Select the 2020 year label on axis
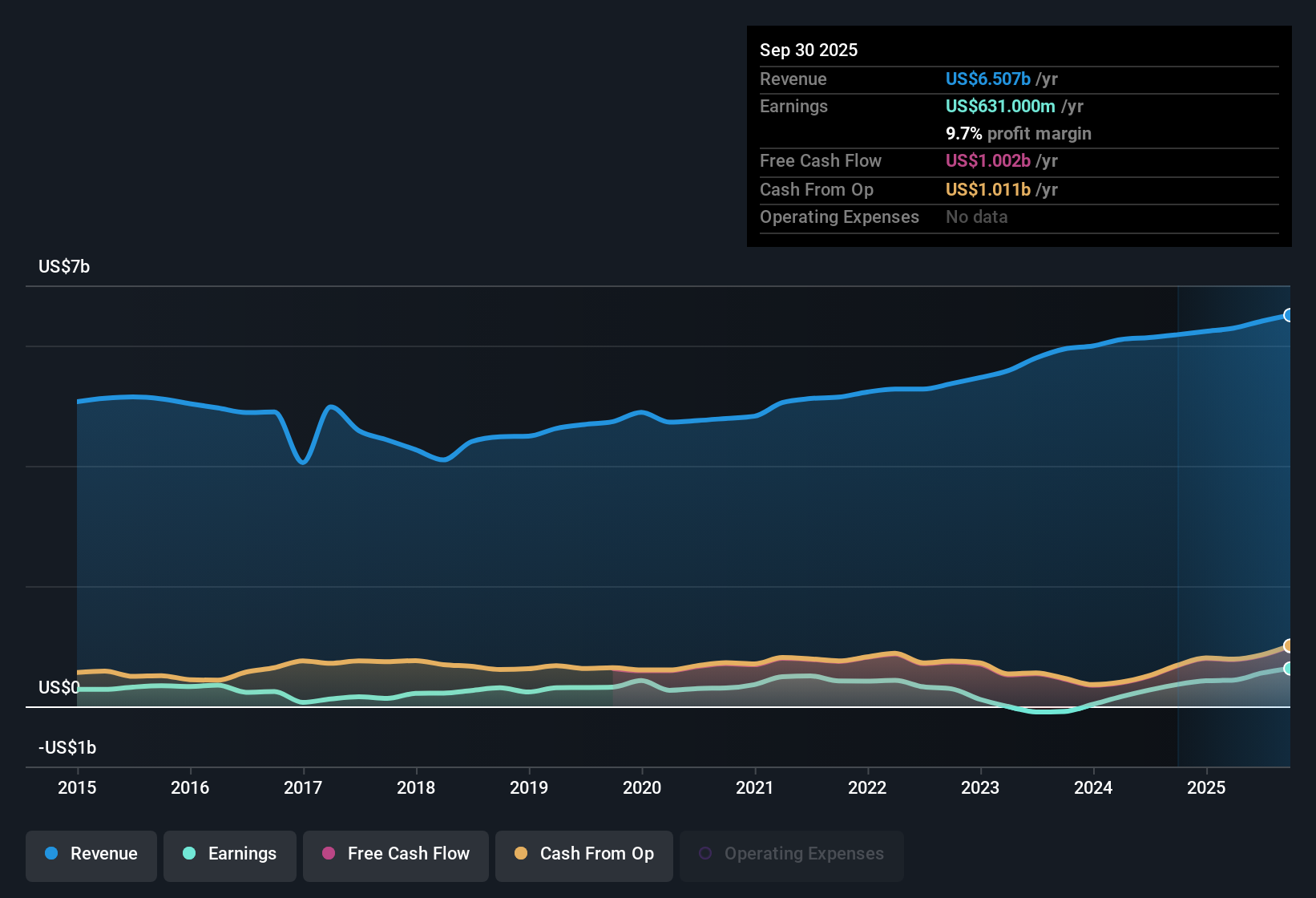Screen dimensions: 1316x898 tap(642, 788)
